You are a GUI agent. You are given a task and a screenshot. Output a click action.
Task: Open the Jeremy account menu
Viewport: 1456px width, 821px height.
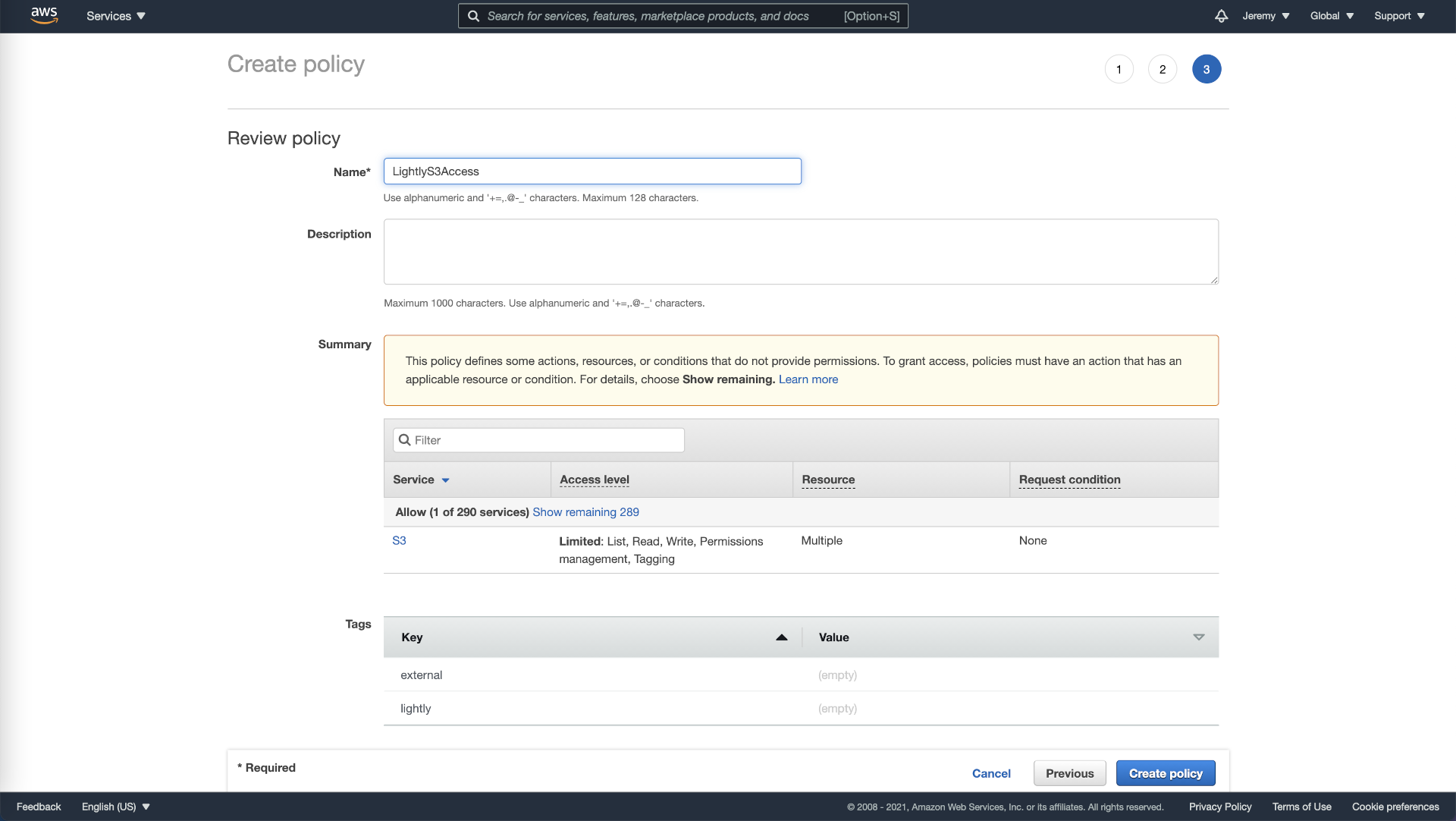[1266, 16]
